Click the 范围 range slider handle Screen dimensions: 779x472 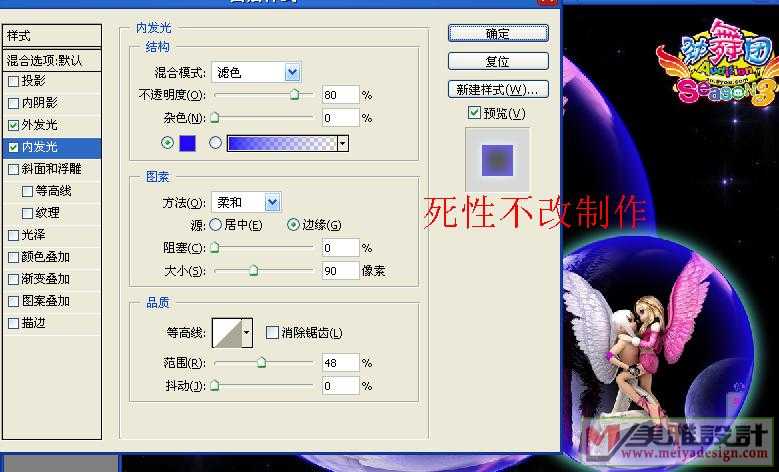(x=261, y=362)
